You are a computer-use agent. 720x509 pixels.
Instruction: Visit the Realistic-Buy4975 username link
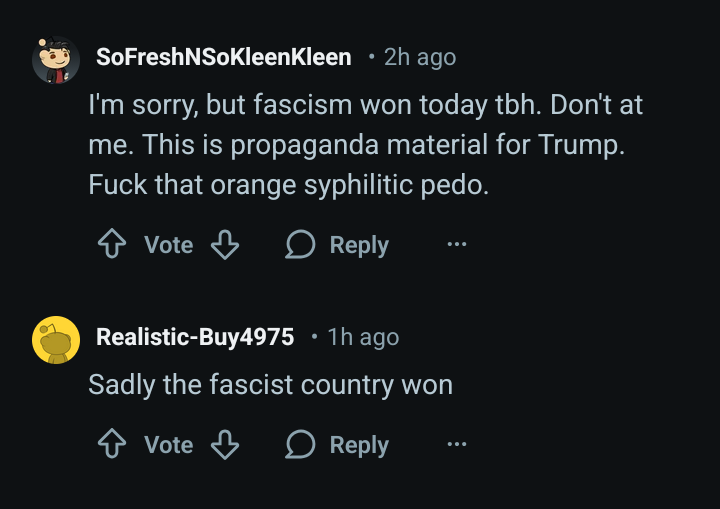point(195,337)
